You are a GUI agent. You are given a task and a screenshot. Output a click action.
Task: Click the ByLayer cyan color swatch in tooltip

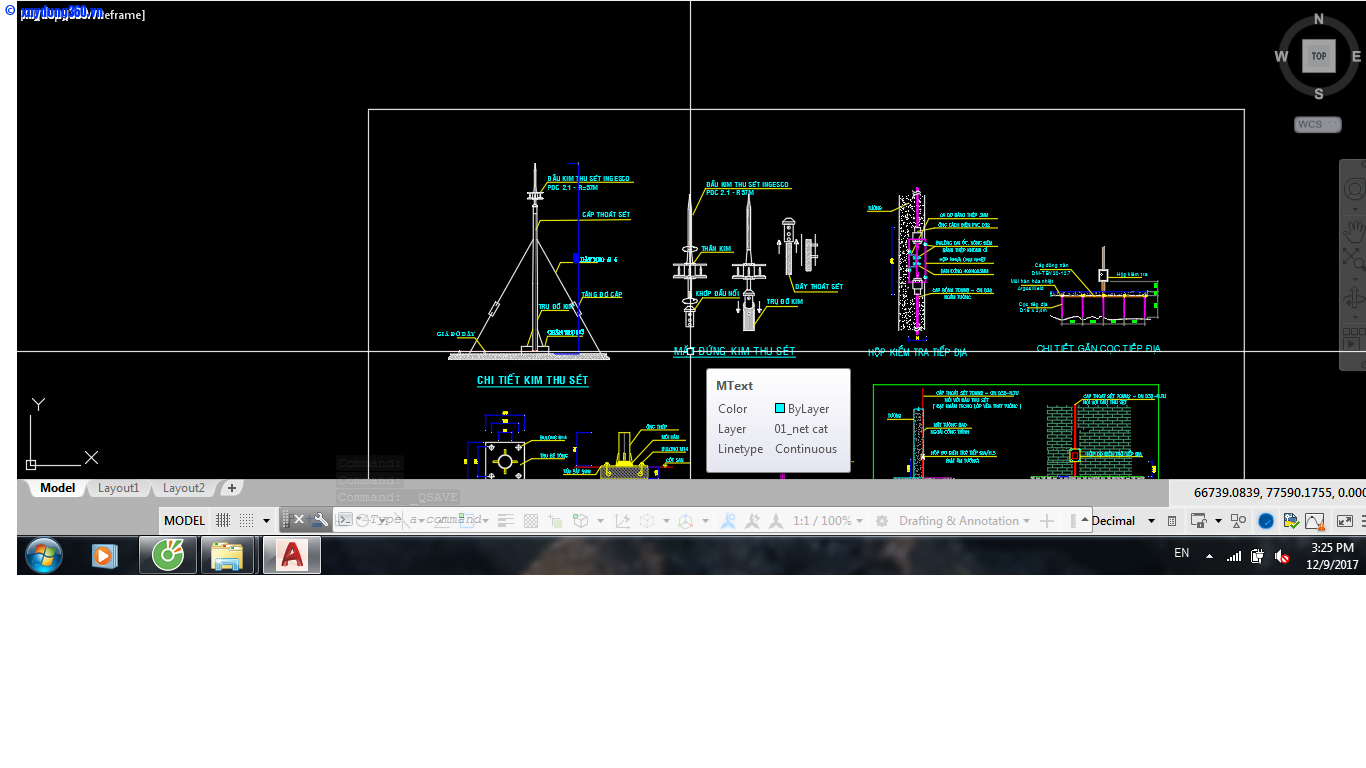[x=780, y=408]
